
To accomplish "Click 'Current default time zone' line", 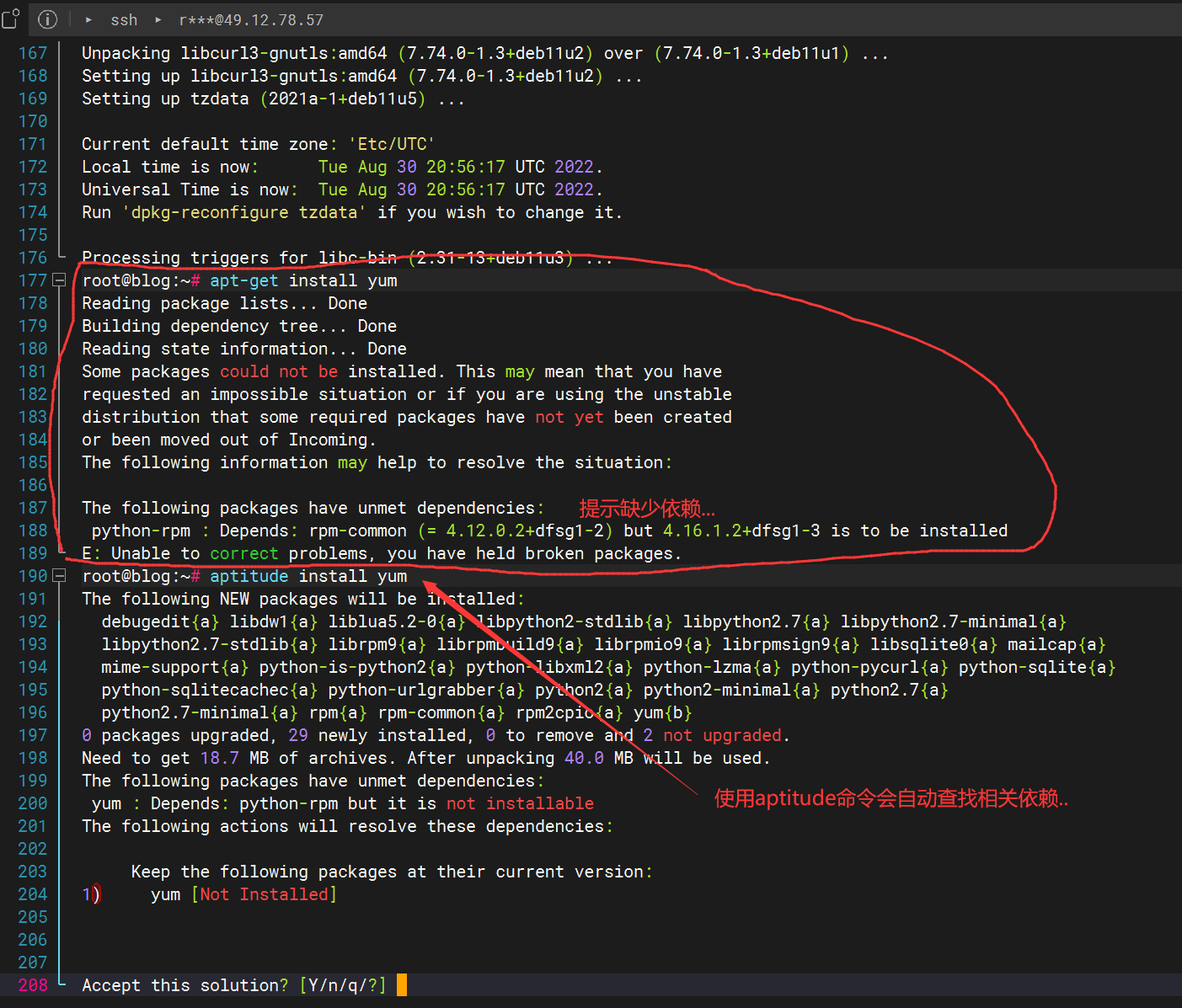I will tap(259, 144).
